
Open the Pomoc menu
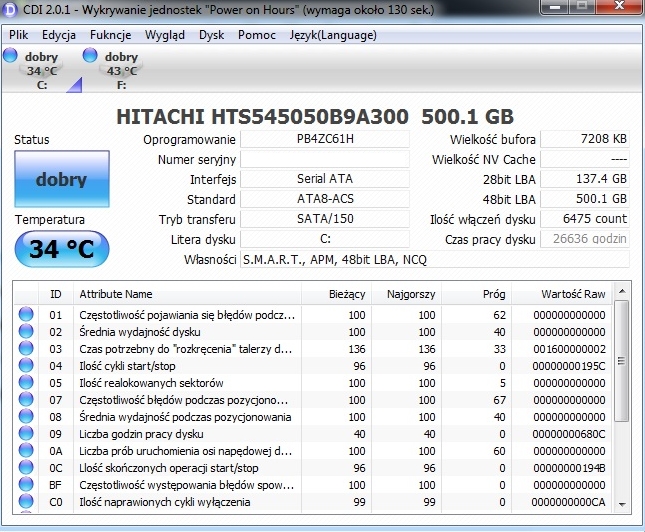click(257, 35)
